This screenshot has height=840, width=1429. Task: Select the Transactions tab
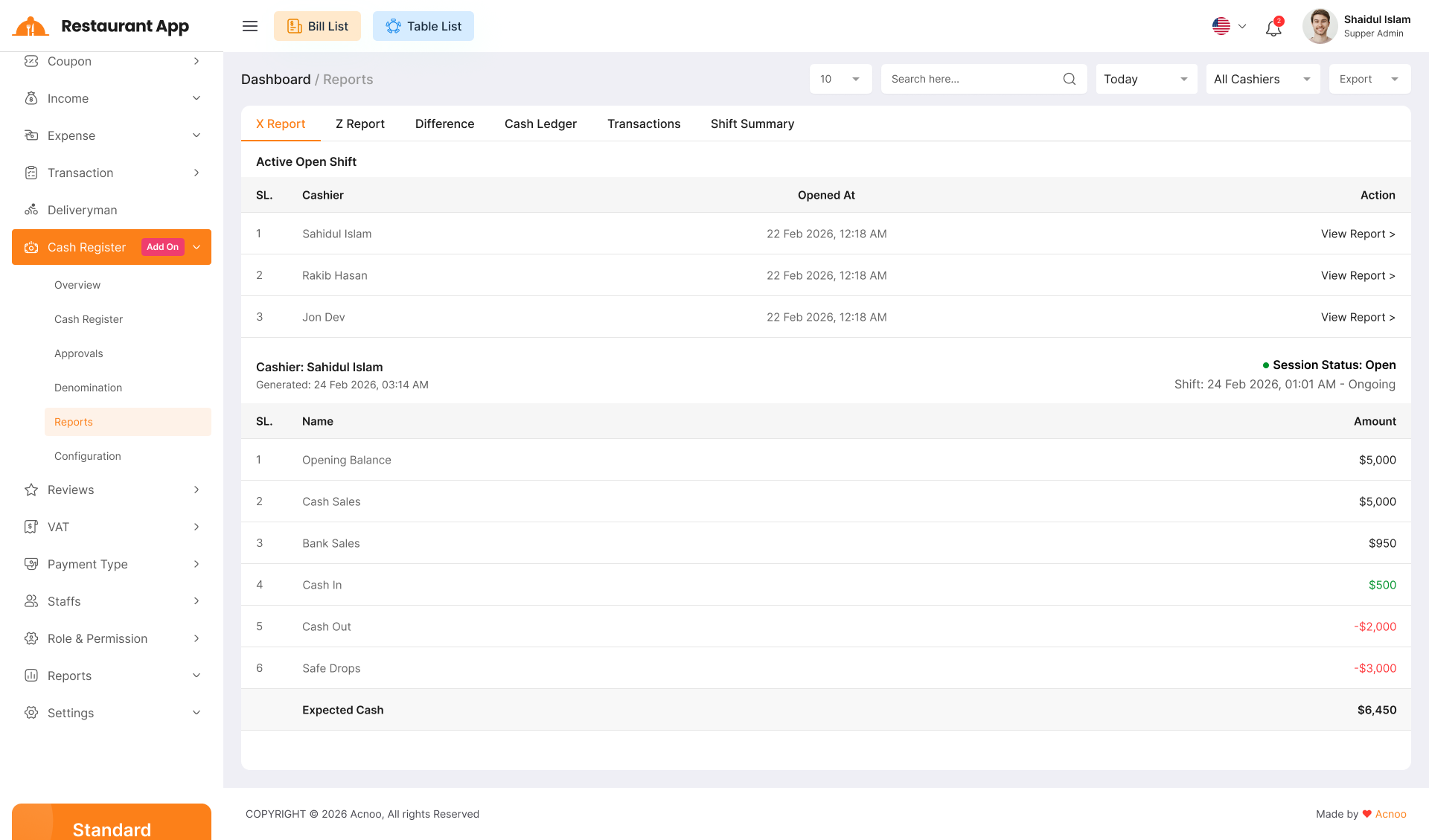[644, 124]
